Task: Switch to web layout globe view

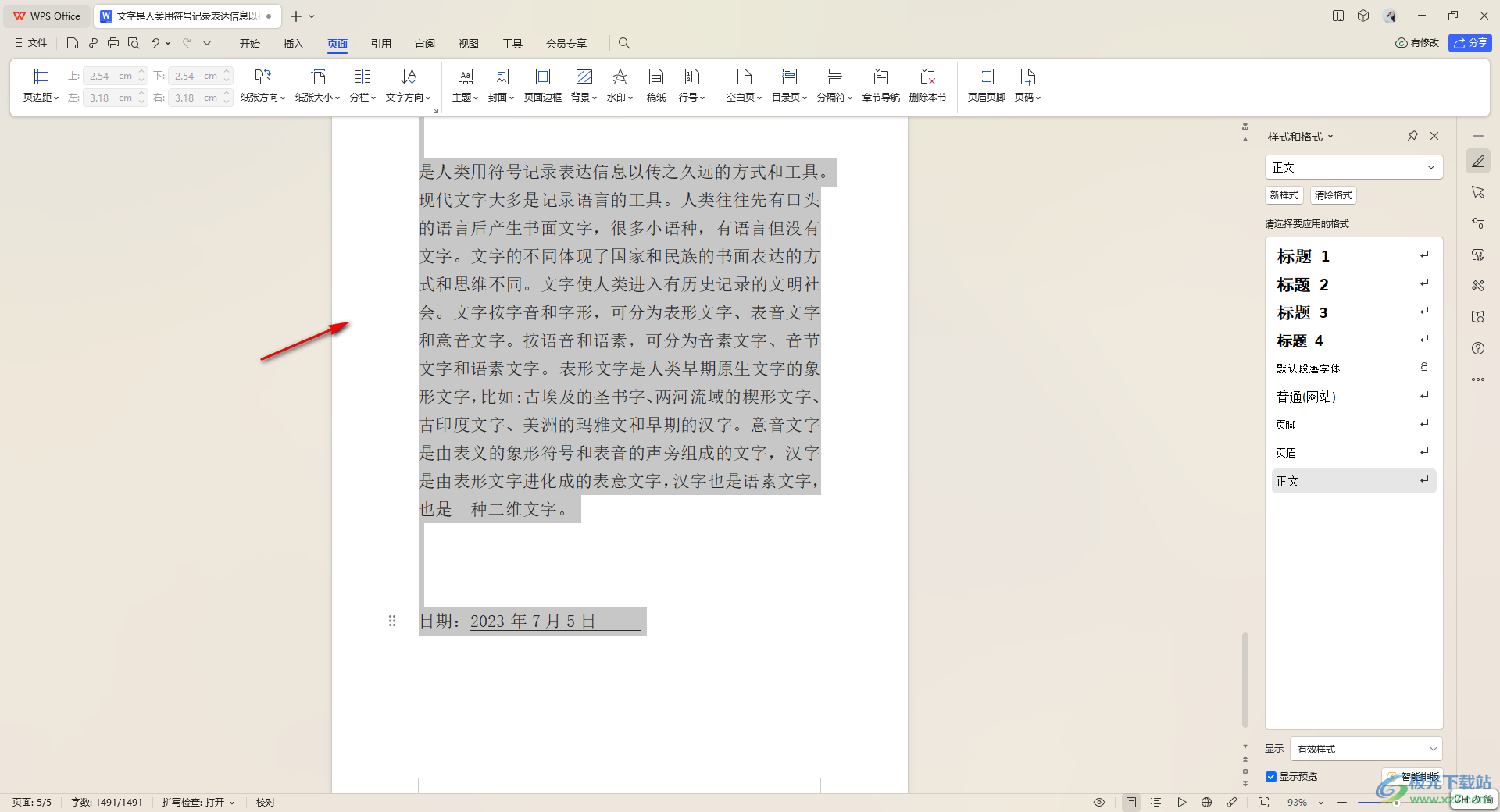Action: click(x=1206, y=802)
